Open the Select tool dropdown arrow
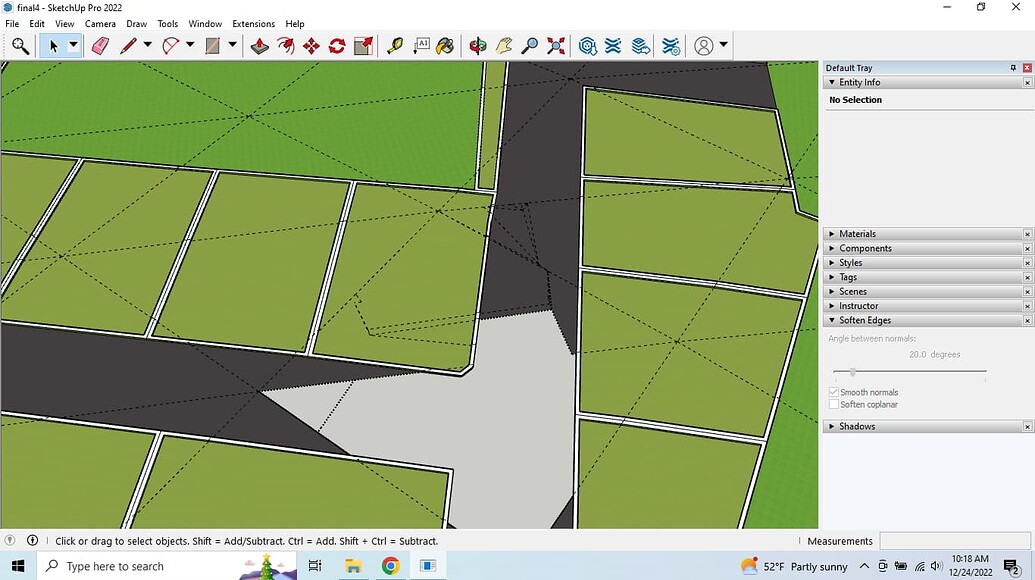 pos(73,45)
